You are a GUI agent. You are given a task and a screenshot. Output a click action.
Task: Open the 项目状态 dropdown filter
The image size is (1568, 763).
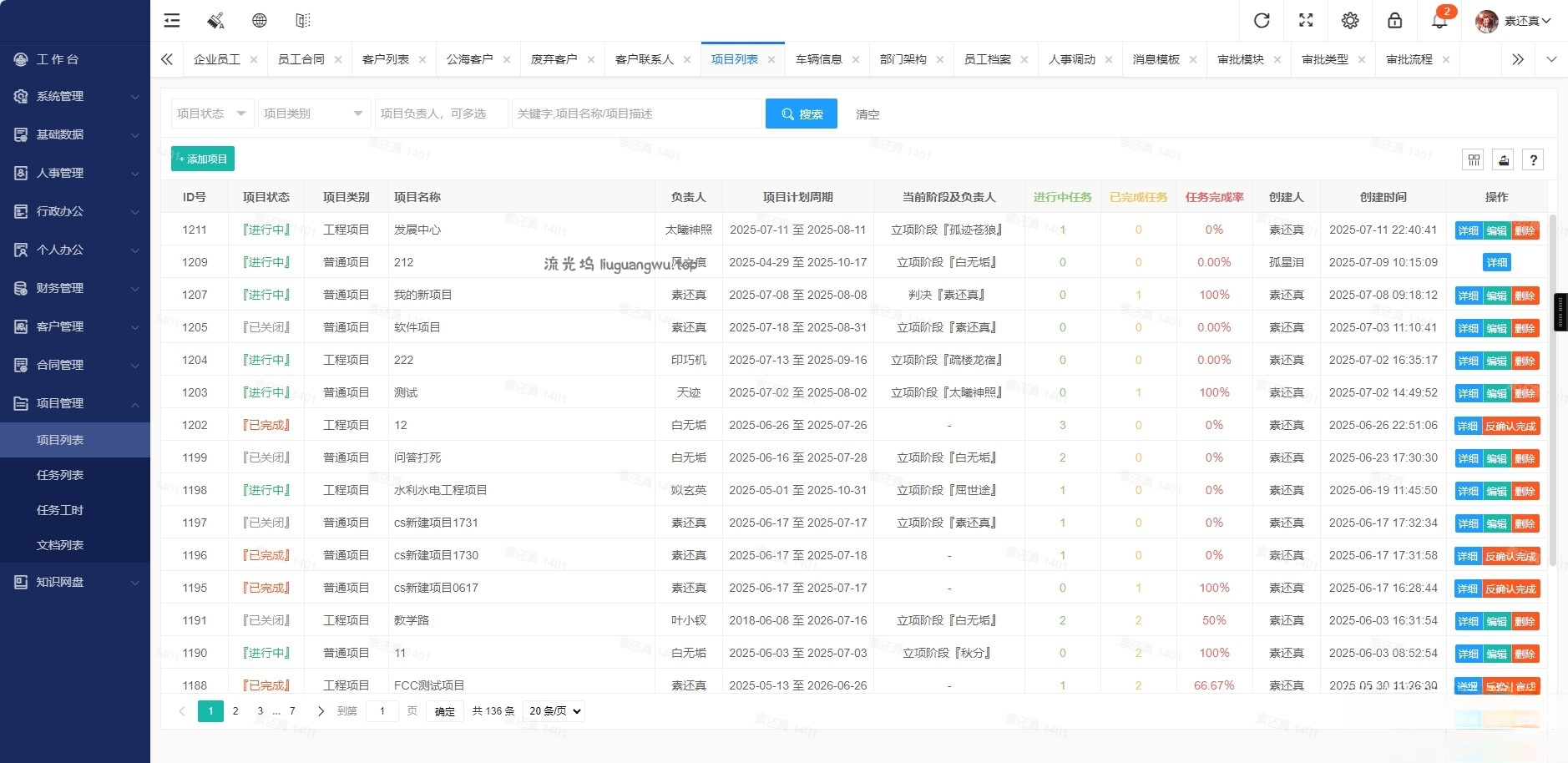[x=210, y=113]
